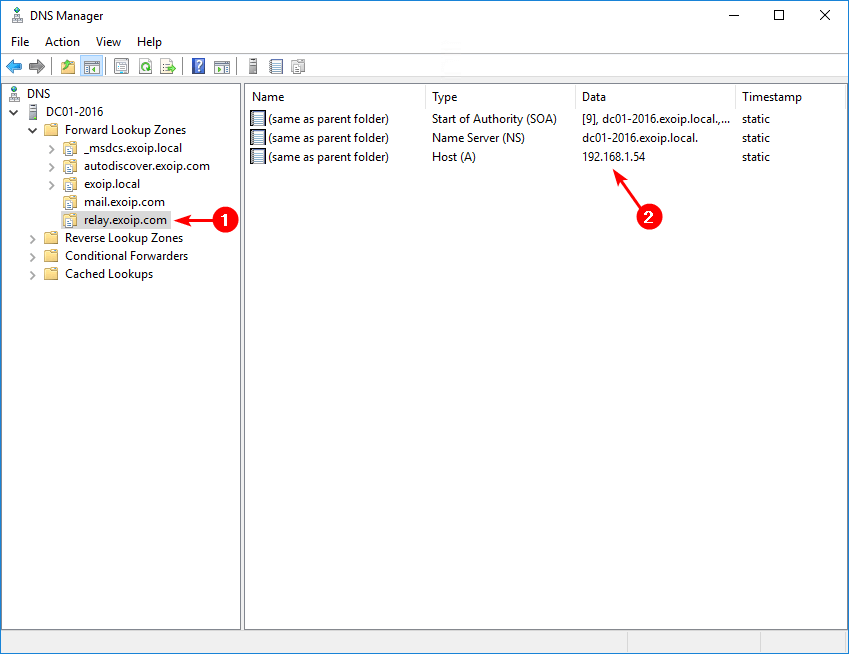Open the View menu

pyautogui.click(x=108, y=41)
